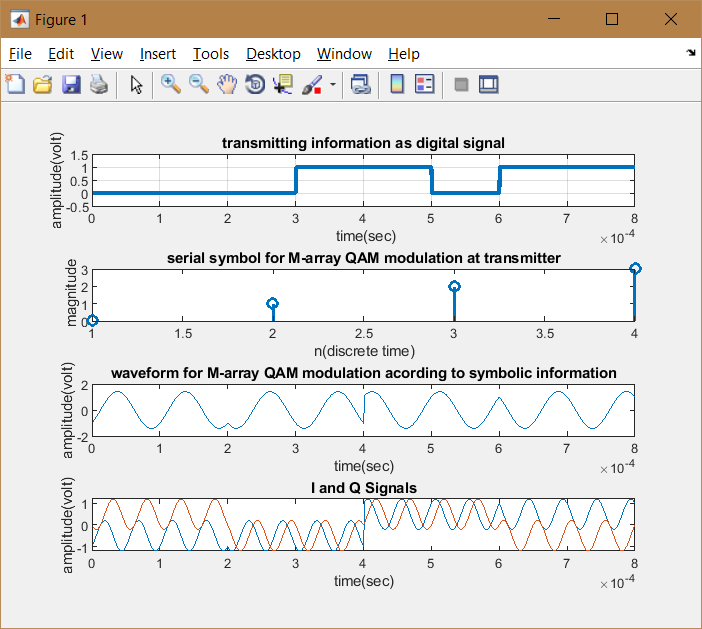This screenshot has width=702, height=629.
Task: Enable the Pan hand tool
Action: coord(227,84)
